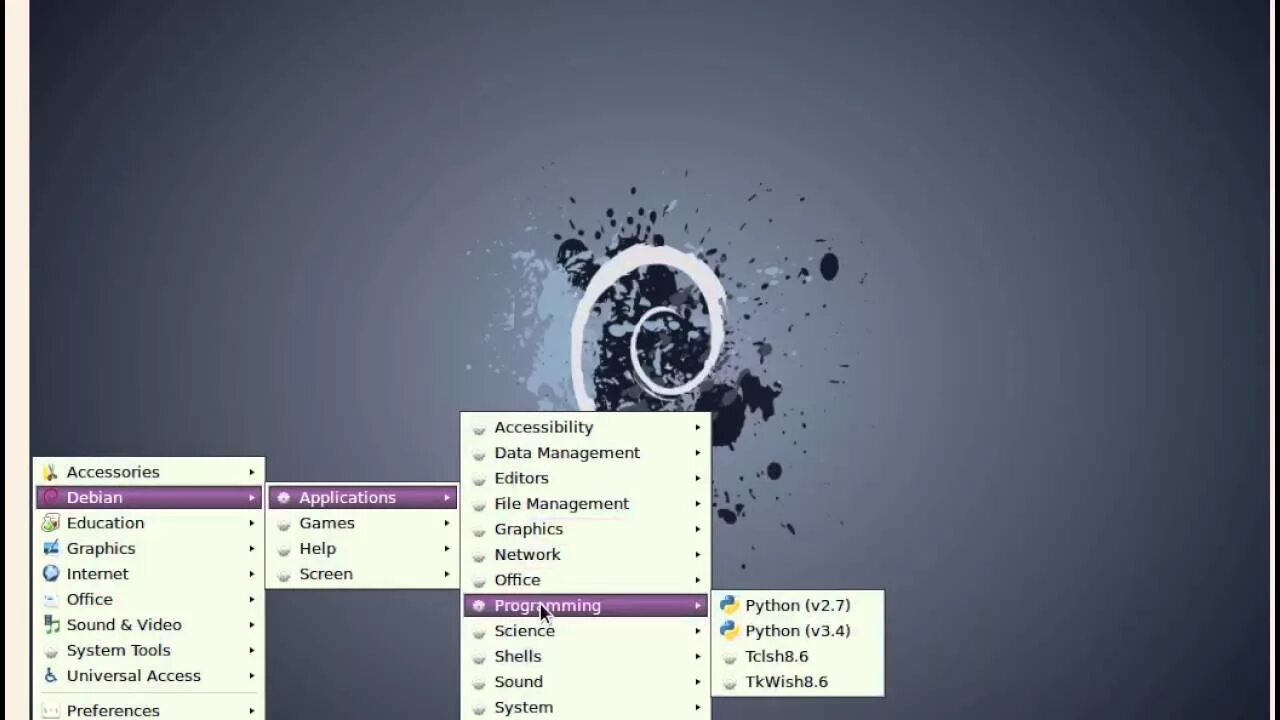Click the File Management category icon
This screenshot has width=1280, height=720.
pyautogui.click(x=478, y=504)
